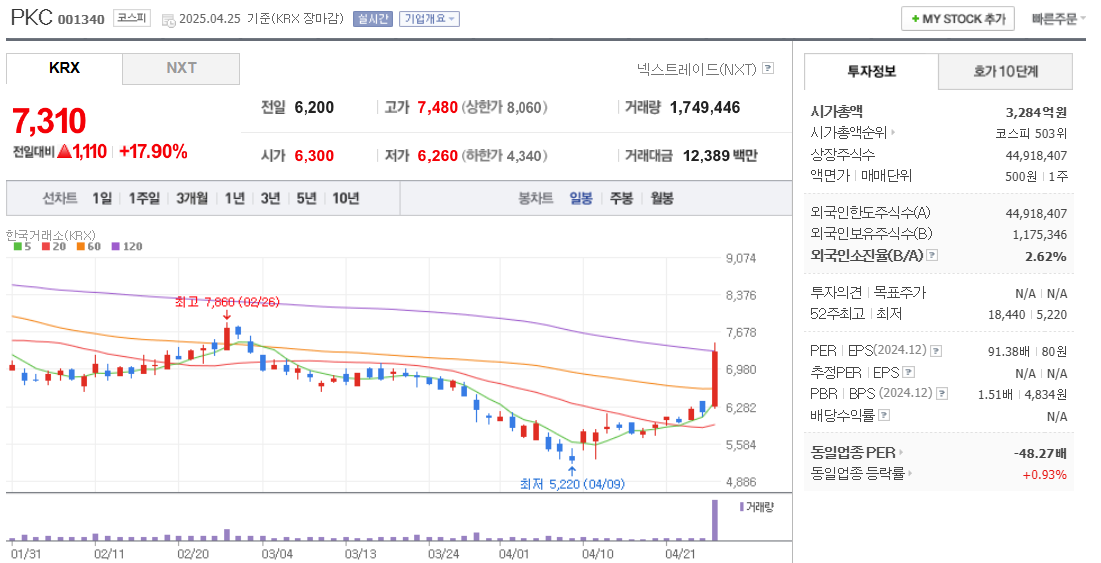Switch to the NXT tab
1101x563 pixels.
(181, 69)
